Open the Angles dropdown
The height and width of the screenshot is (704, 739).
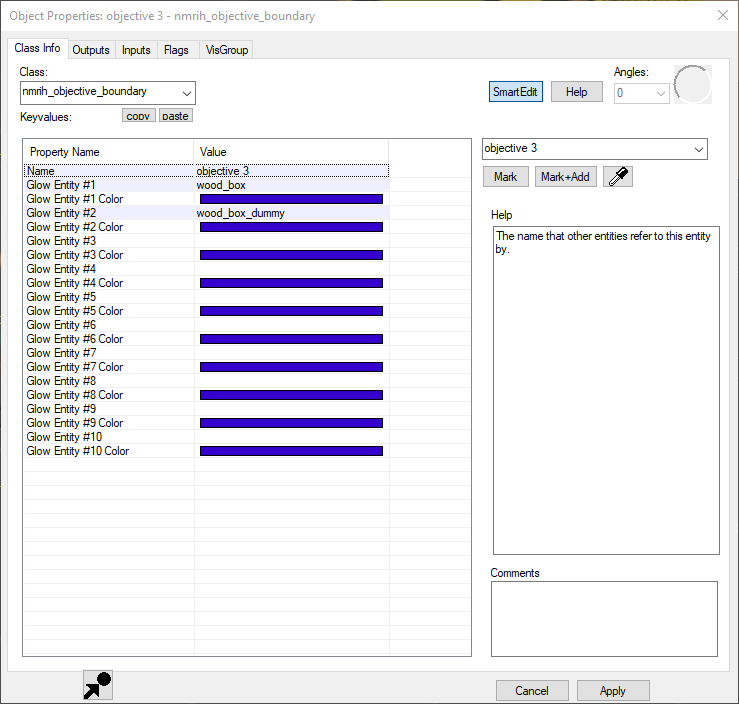pyautogui.click(x=641, y=93)
